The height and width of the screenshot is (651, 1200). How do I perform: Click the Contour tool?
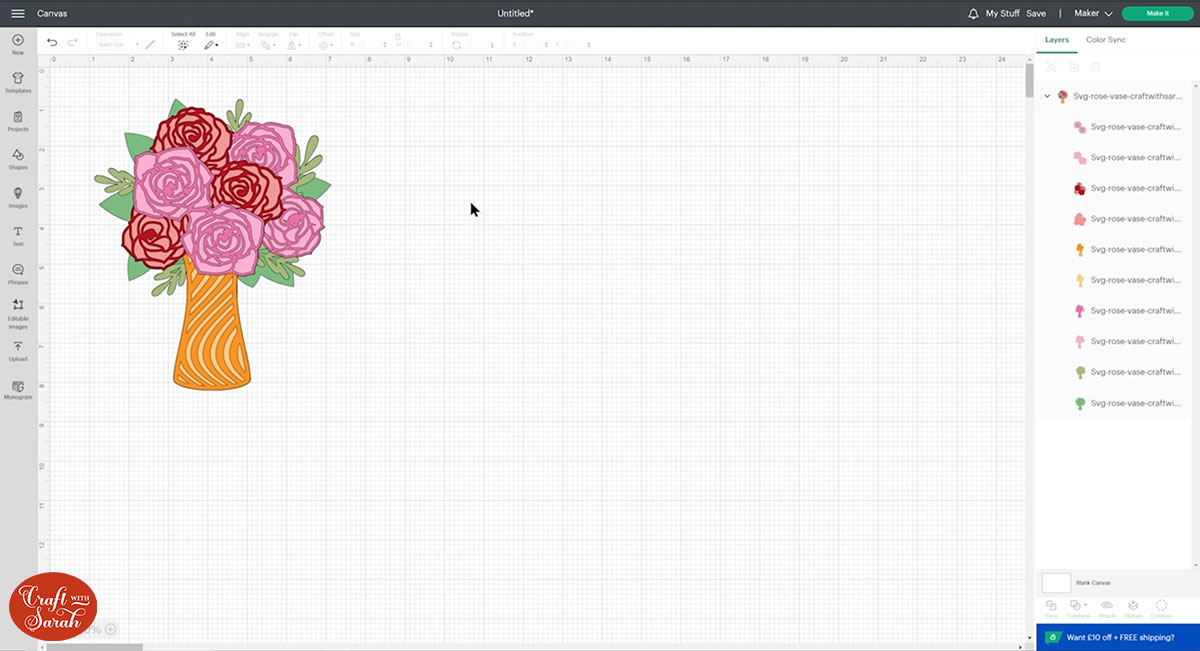[1161, 608]
